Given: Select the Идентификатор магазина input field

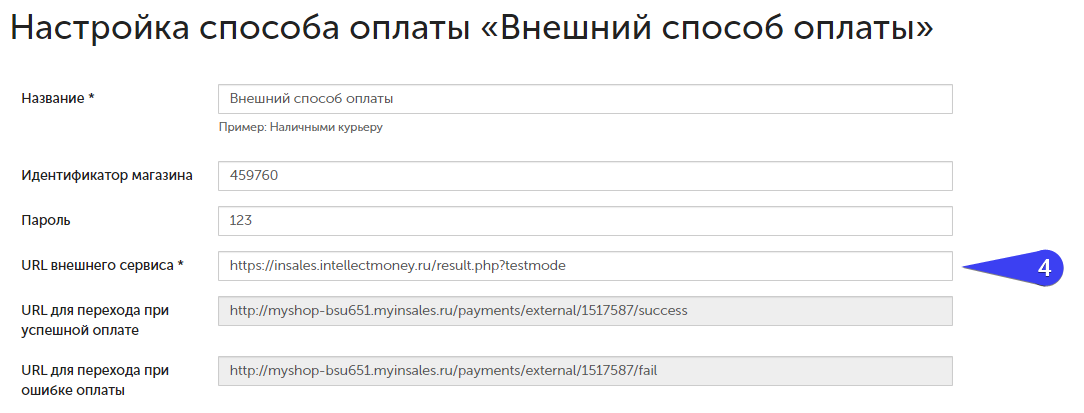Looking at the screenshot, I should click(x=585, y=176).
